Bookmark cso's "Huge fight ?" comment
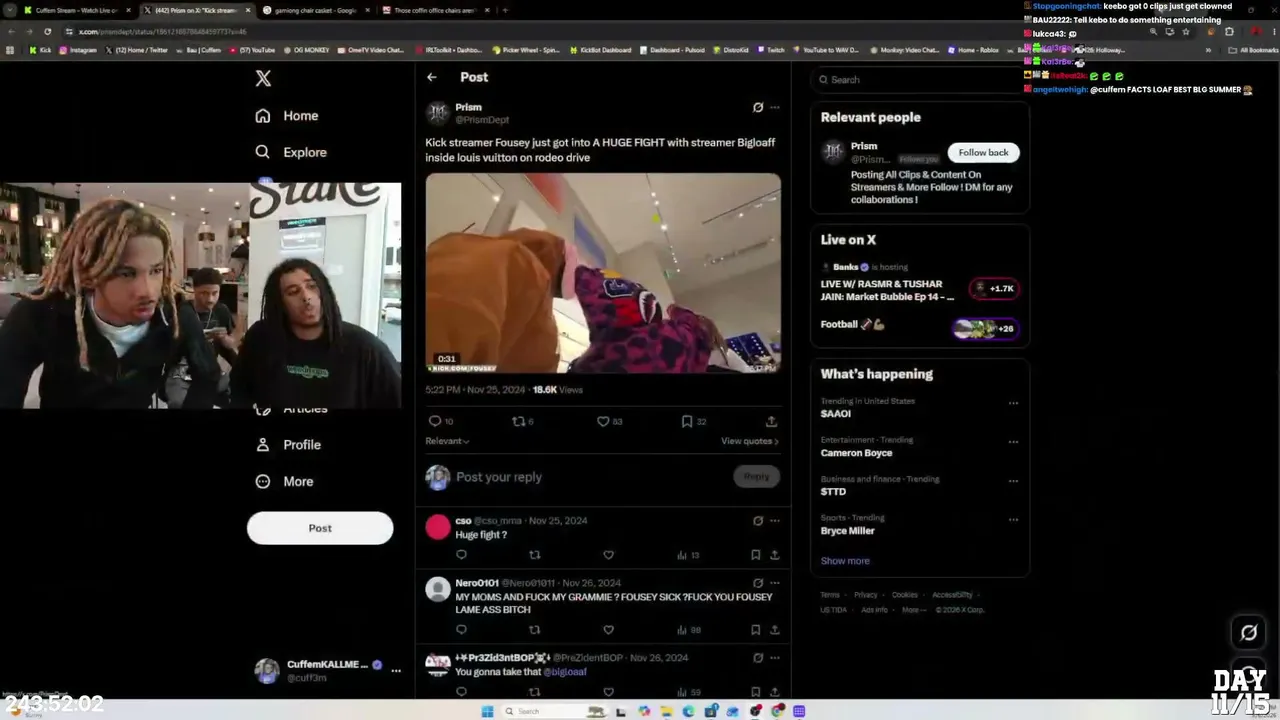The width and height of the screenshot is (1280, 720). (755, 555)
